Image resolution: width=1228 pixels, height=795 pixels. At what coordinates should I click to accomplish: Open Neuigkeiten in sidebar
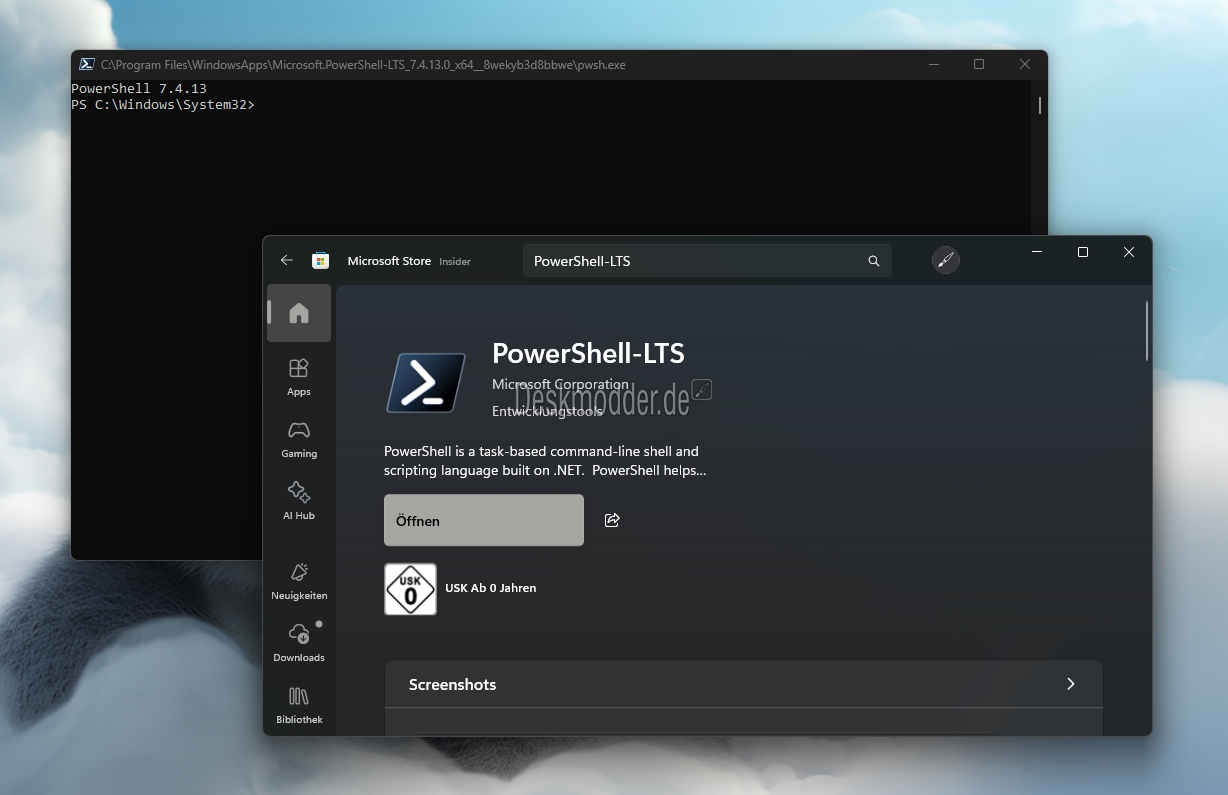(x=299, y=581)
